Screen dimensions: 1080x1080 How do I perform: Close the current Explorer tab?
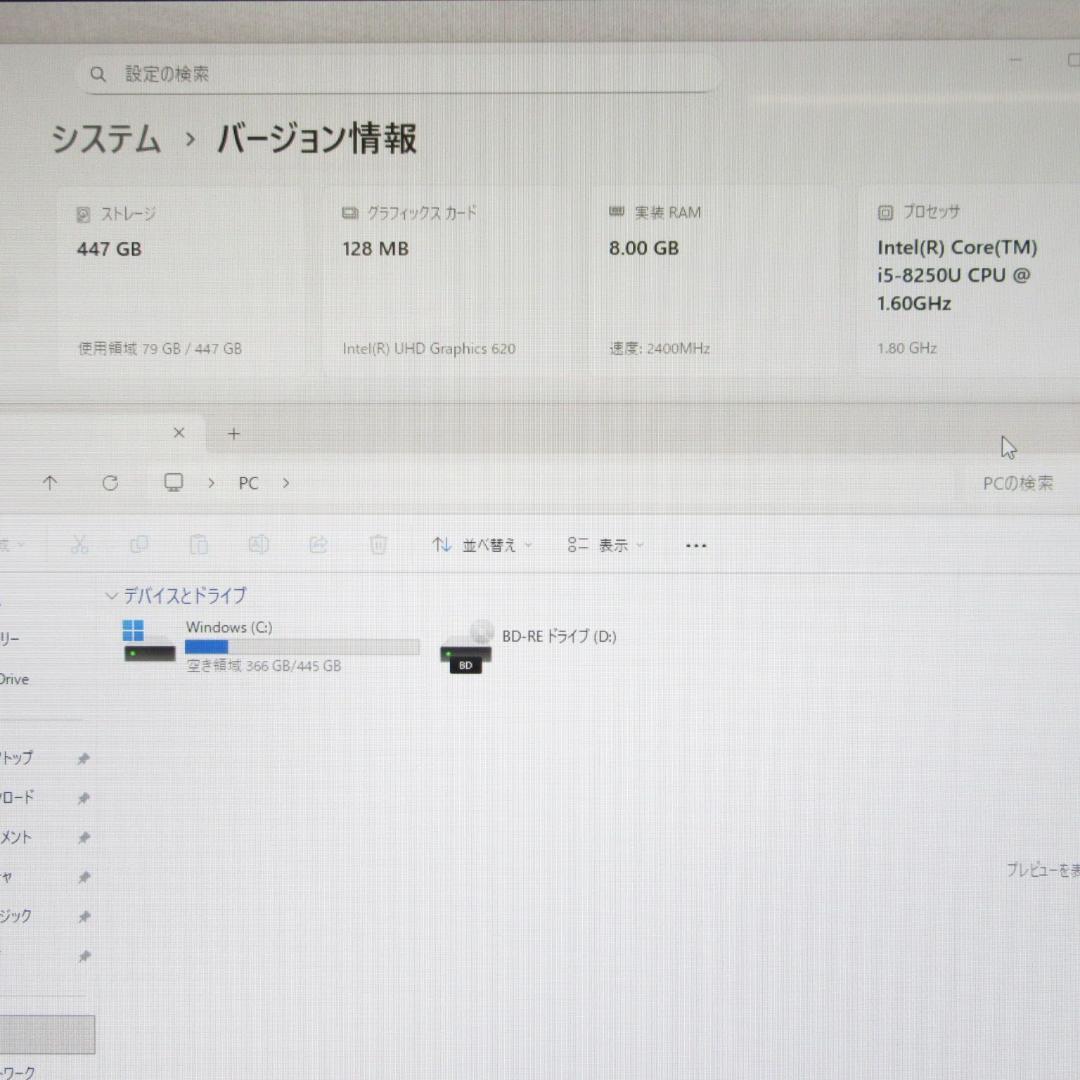178,433
